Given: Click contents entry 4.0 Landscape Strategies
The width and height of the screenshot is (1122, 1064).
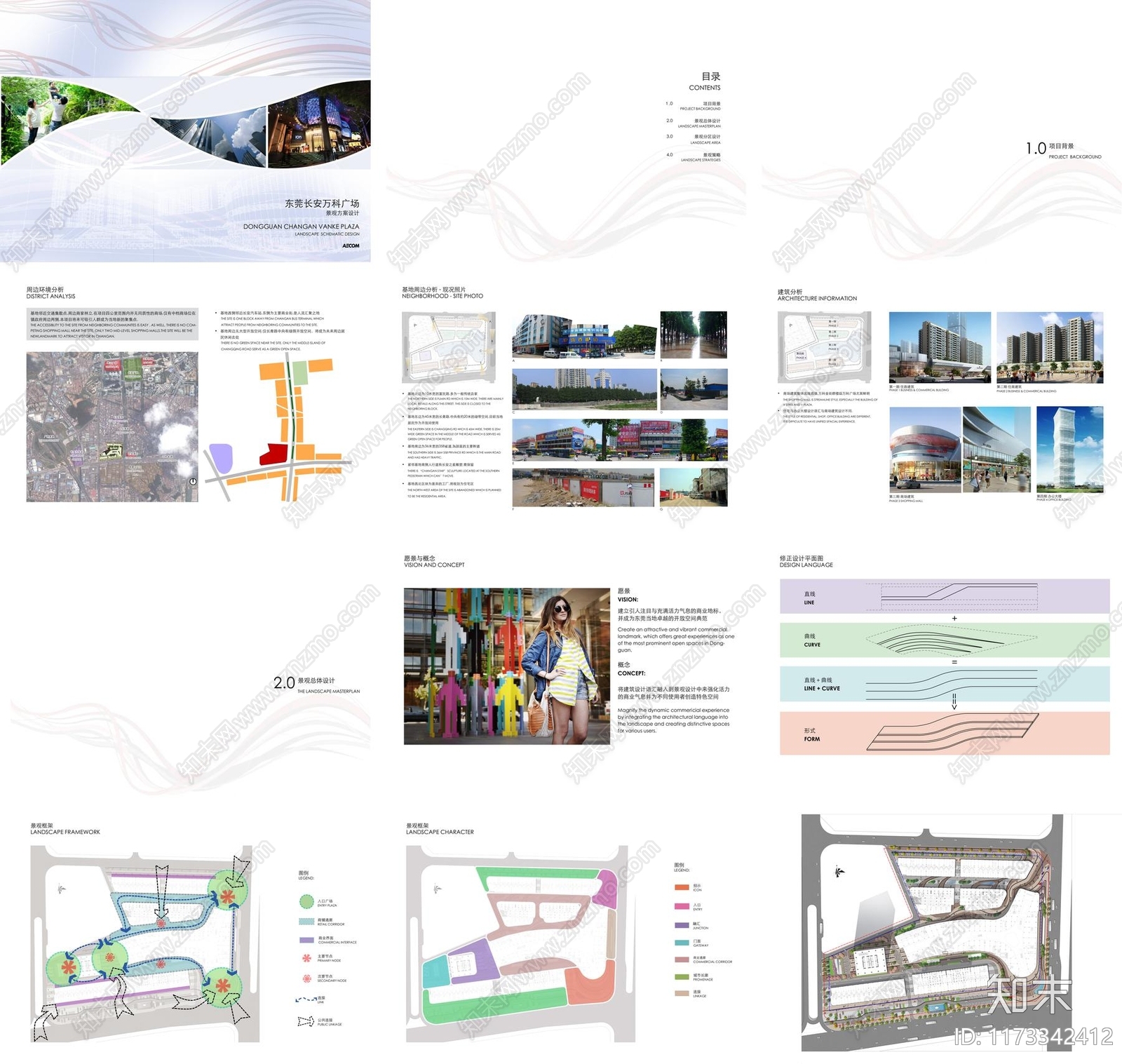Looking at the screenshot, I should click(x=693, y=157).
